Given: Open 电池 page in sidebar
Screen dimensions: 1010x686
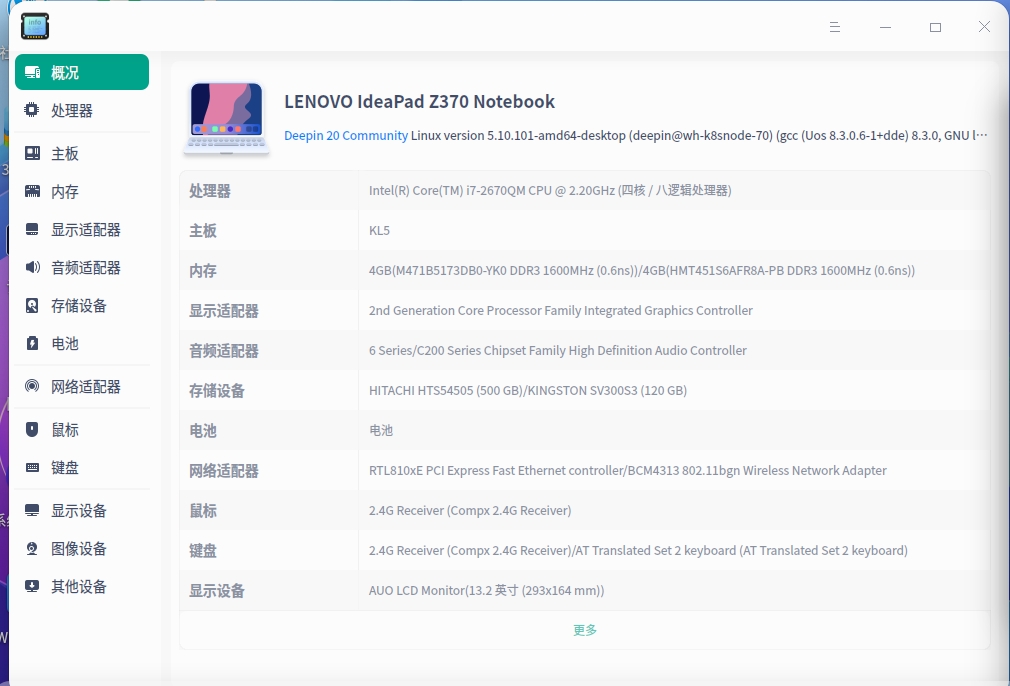Looking at the screenshot, I should coord(82,343).
